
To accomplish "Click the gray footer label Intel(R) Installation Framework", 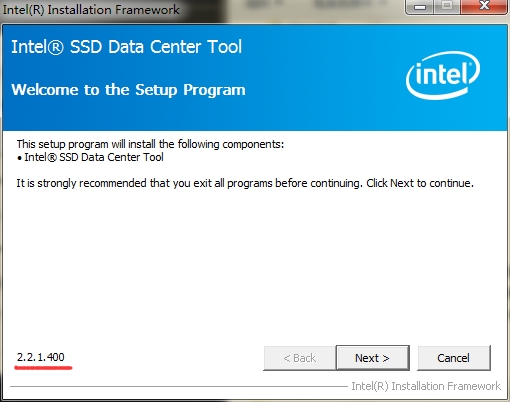I will point(426,386).
